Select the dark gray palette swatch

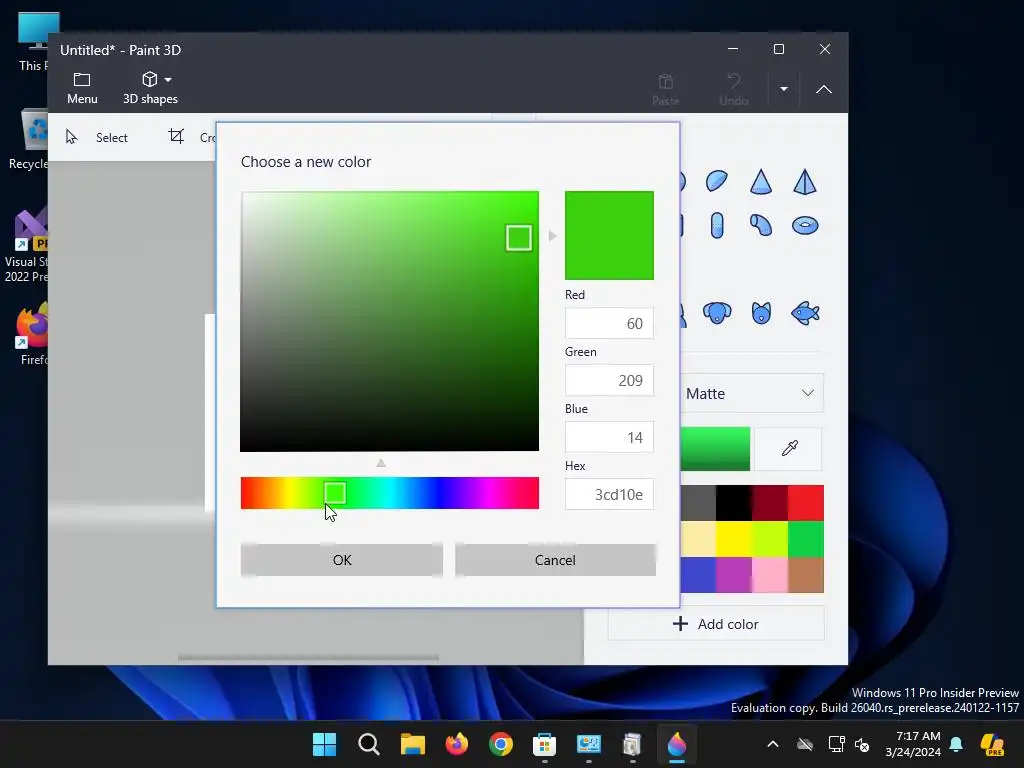click(698, 503)
